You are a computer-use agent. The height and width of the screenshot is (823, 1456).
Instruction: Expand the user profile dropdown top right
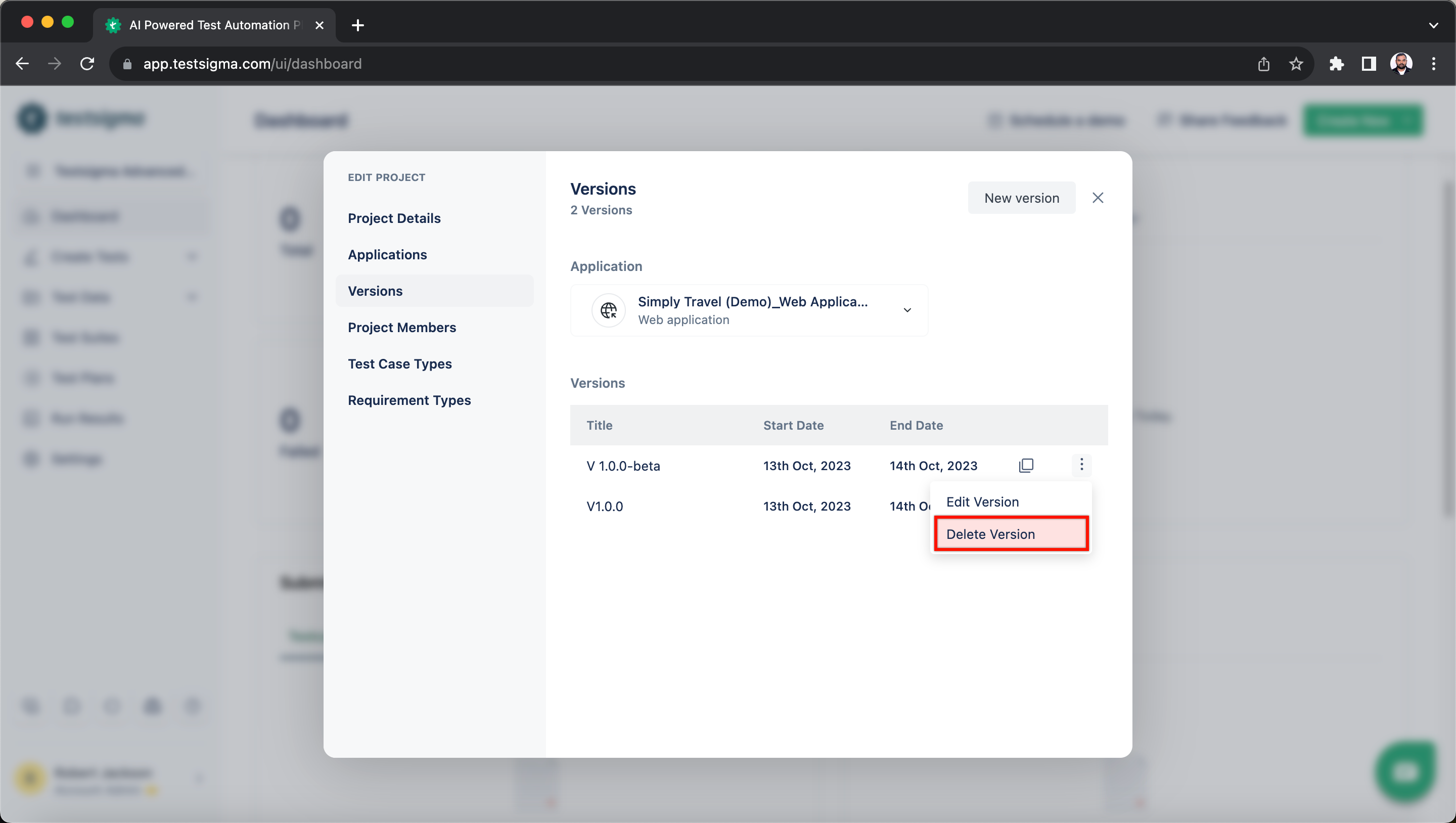click(1402, 63)
